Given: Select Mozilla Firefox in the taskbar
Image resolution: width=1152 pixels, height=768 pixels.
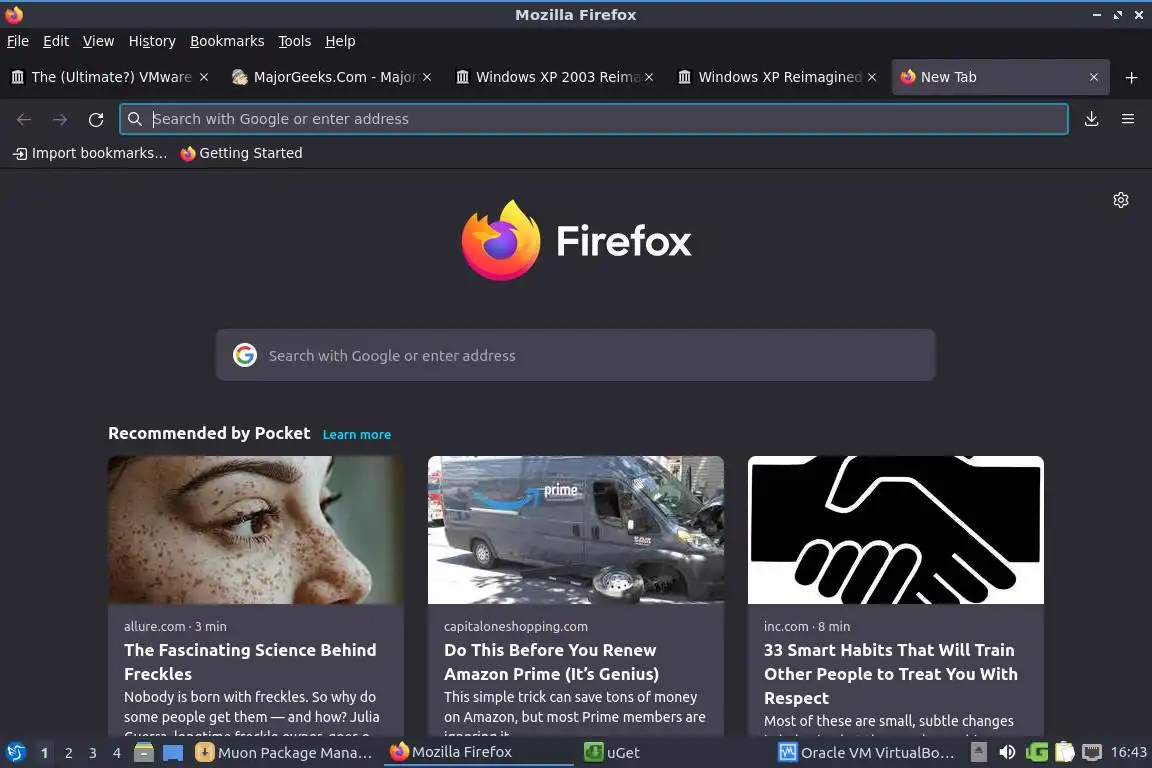Looking at the screenshot, I should [x=478, y=753].
